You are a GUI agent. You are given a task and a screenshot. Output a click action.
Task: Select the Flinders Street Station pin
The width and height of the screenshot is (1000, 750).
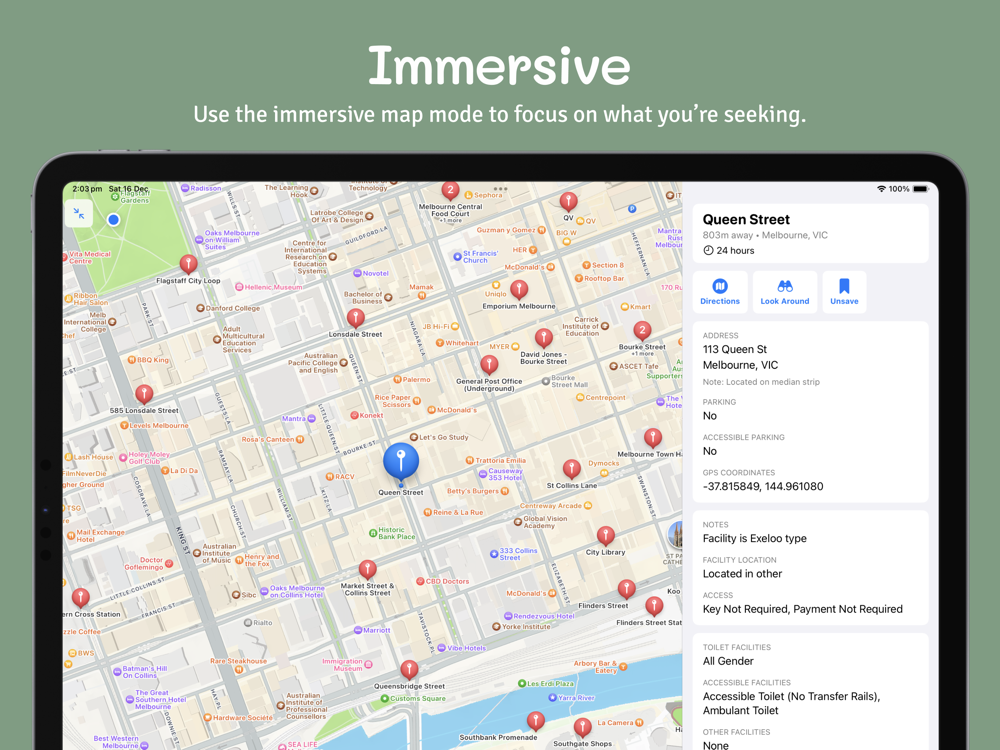click(654, 606)
